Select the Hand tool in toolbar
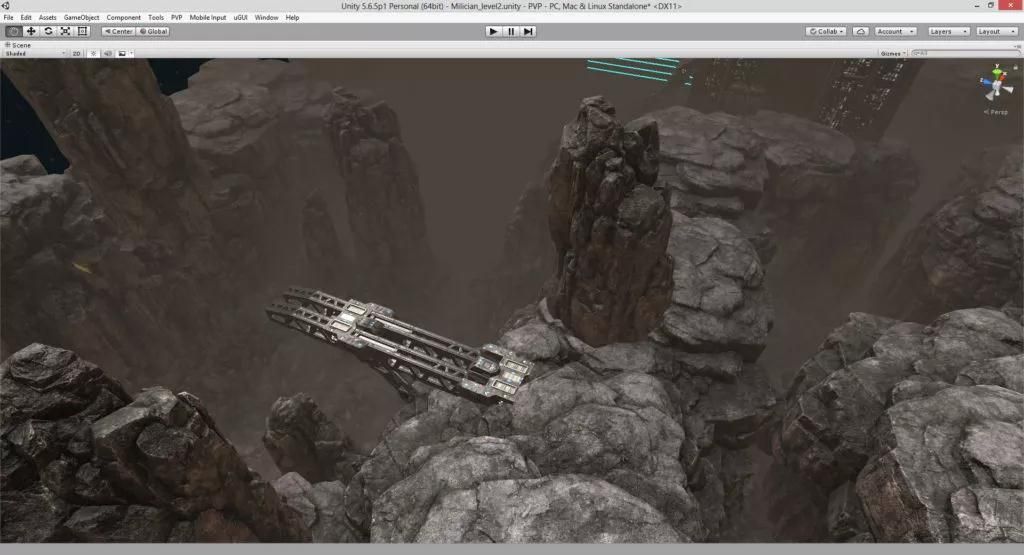Screen dimensions: 1024x555 [13, 31]
